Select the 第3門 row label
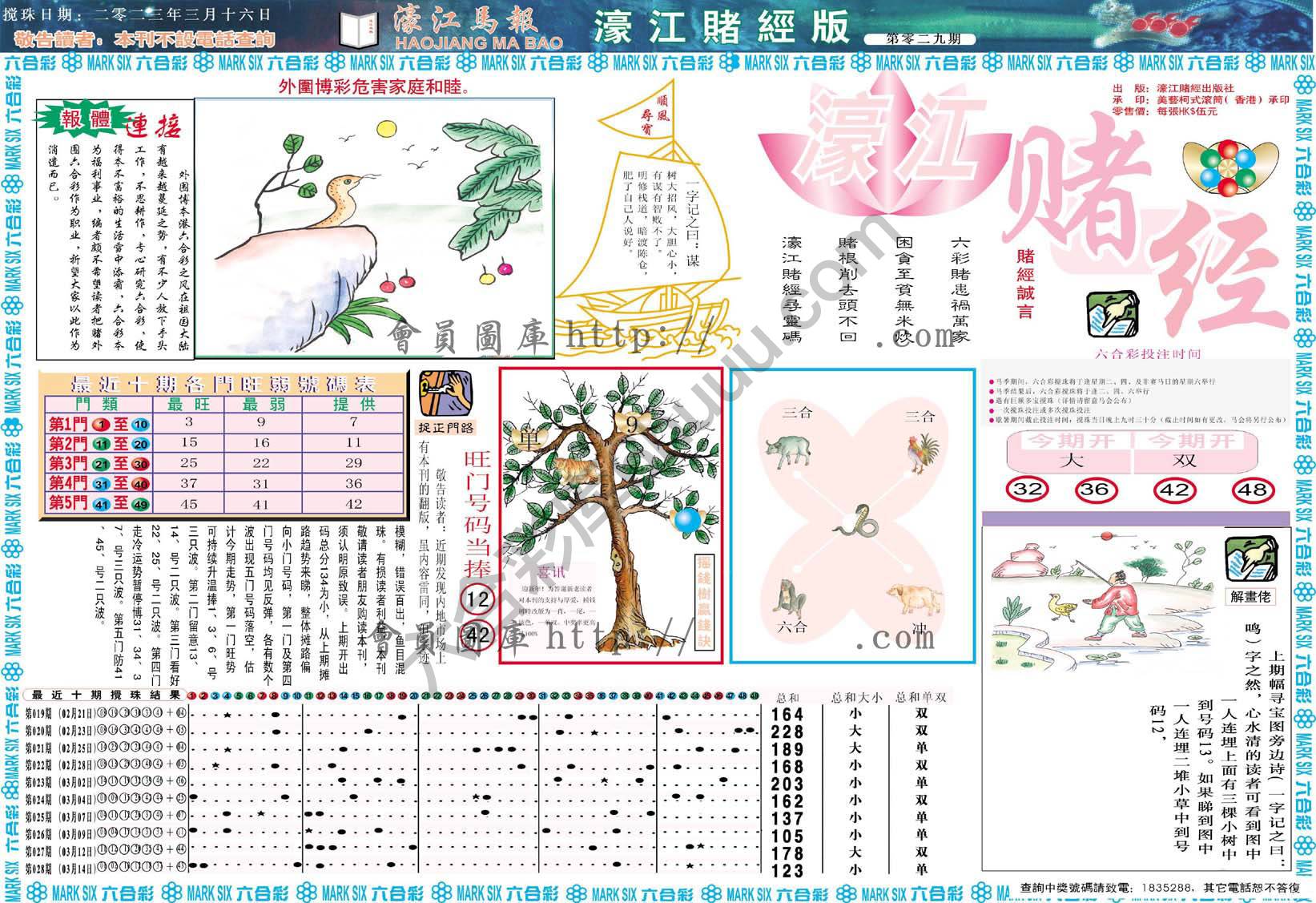The width and height of the screenshot is (1316, 903). click(99, 464)
